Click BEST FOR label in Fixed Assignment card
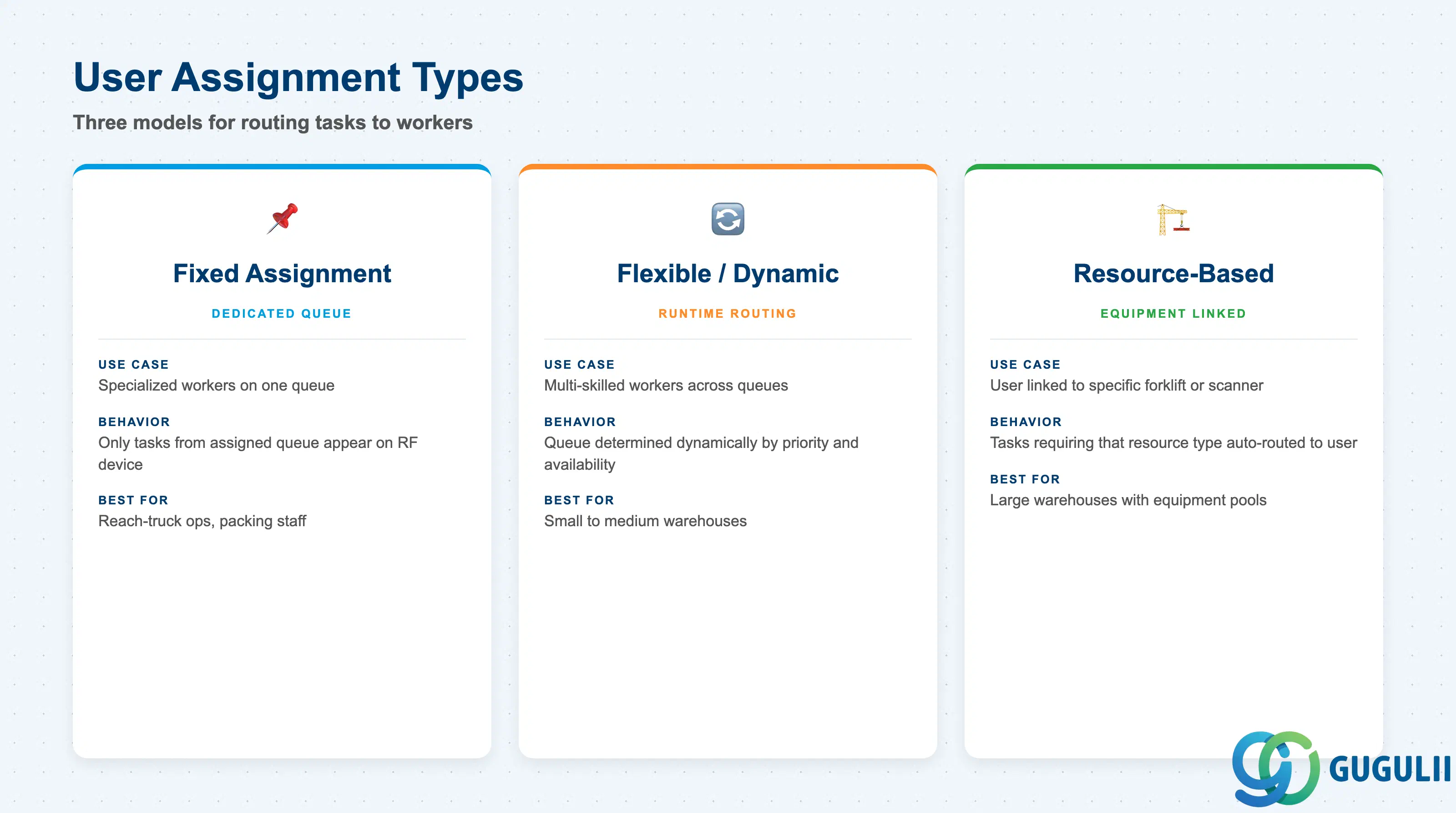 click(133, 500)
